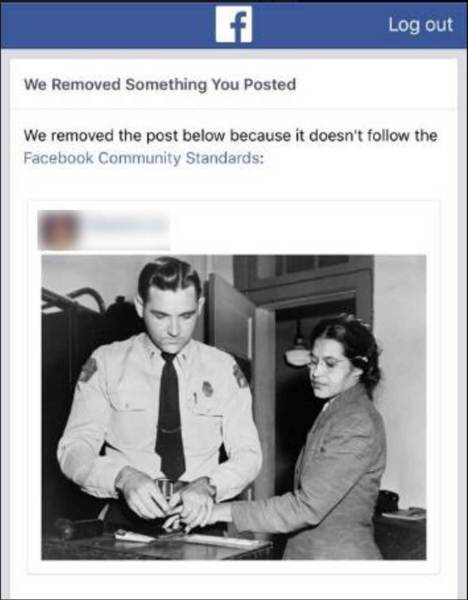Click the Facebook logo icon
The width and height of the screenshot is (468, 600).
[233, 24]
